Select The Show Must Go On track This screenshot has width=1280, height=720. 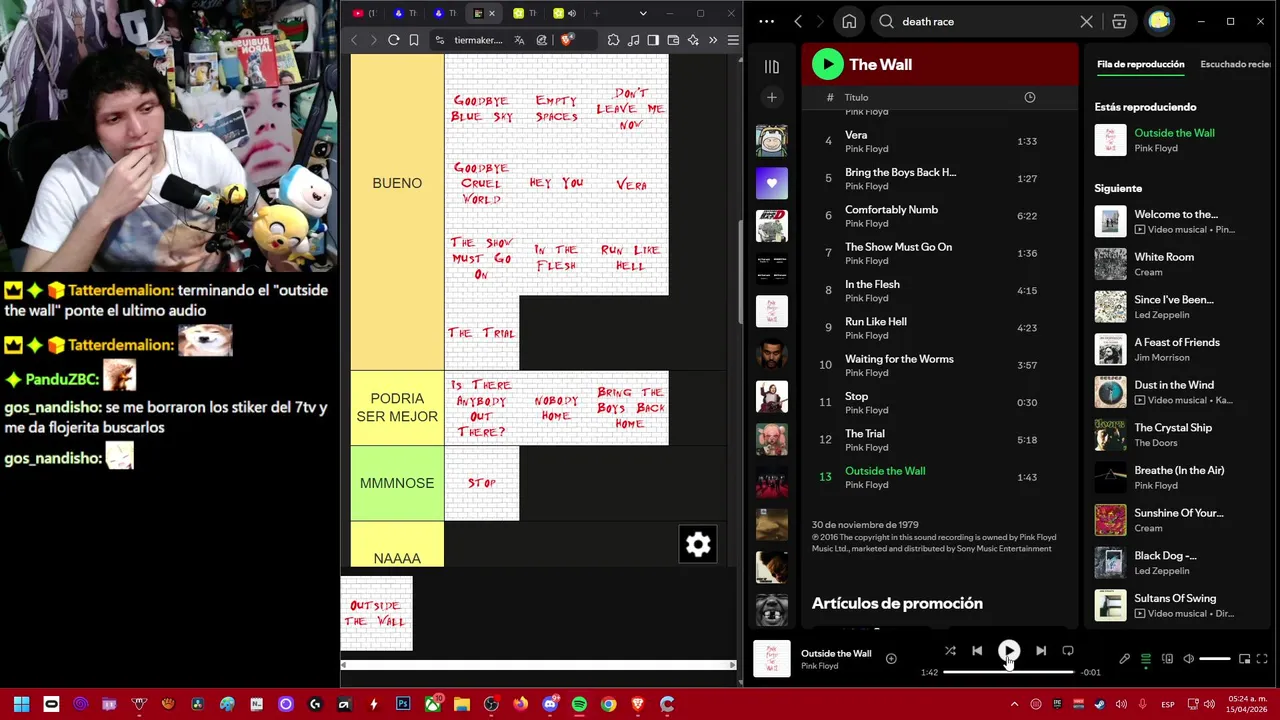pos(940,253)
